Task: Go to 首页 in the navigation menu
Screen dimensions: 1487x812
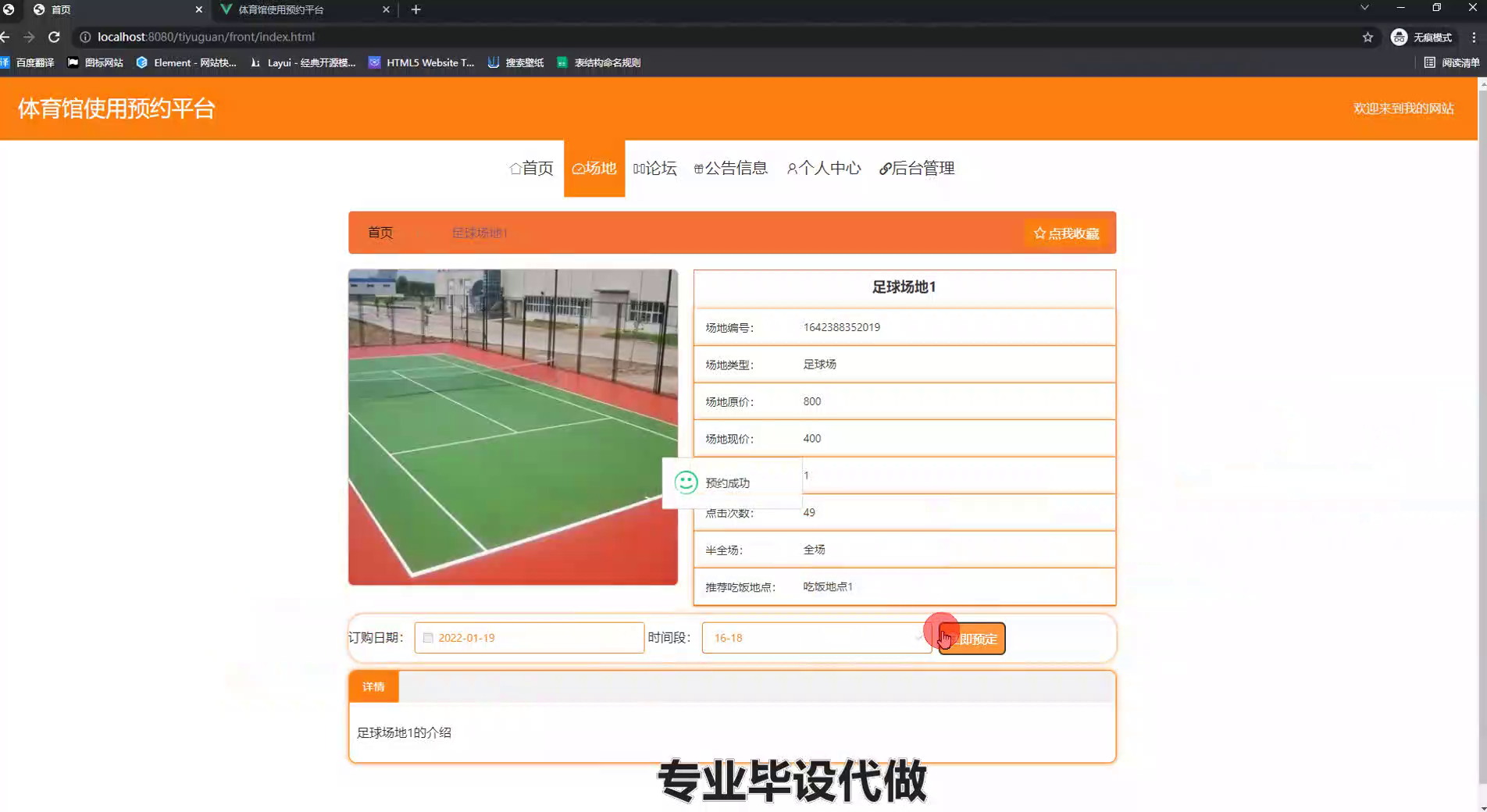Action: (x=531, y=168)
